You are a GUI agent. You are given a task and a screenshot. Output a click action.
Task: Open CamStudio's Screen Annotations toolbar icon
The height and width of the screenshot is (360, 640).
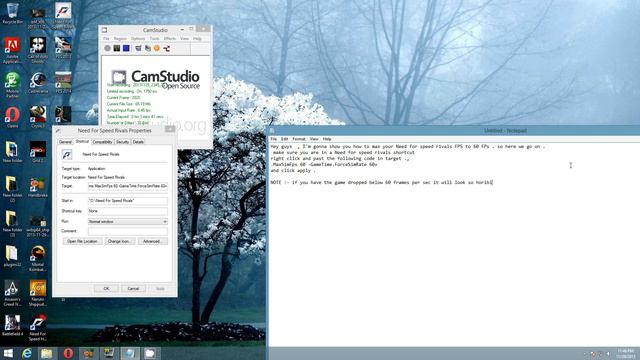pos(147,48)
